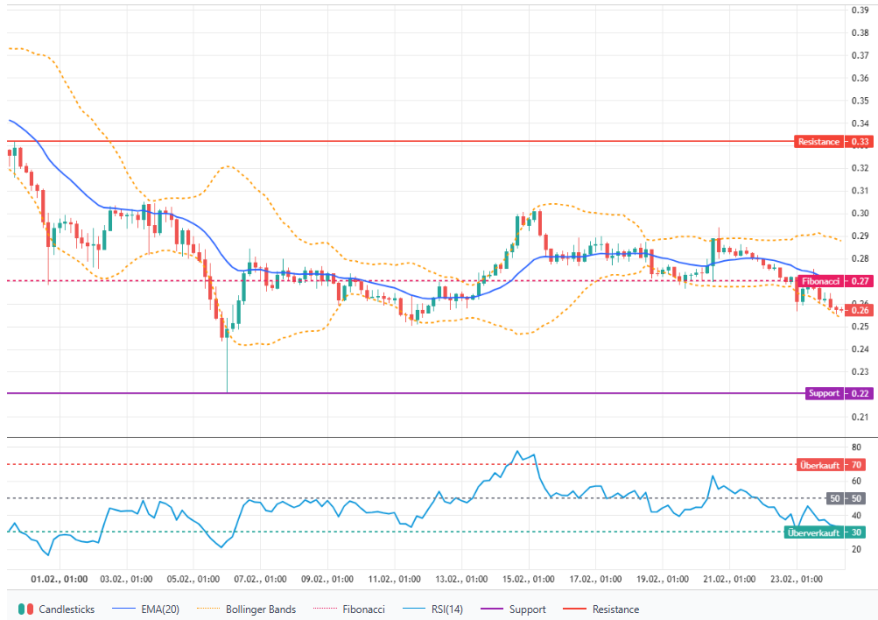Click the Candlesticks legend icon
878x620 pixels.
(27, 608)
